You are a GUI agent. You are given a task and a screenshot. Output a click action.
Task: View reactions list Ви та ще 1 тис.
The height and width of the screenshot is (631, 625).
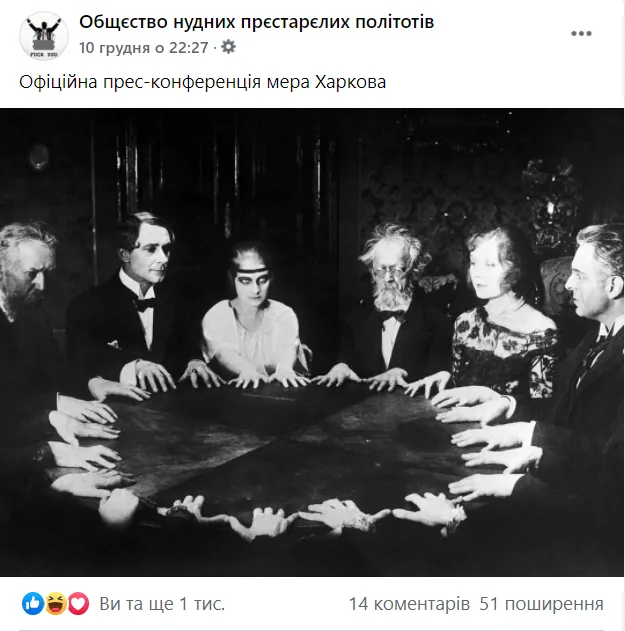(162, 604)
